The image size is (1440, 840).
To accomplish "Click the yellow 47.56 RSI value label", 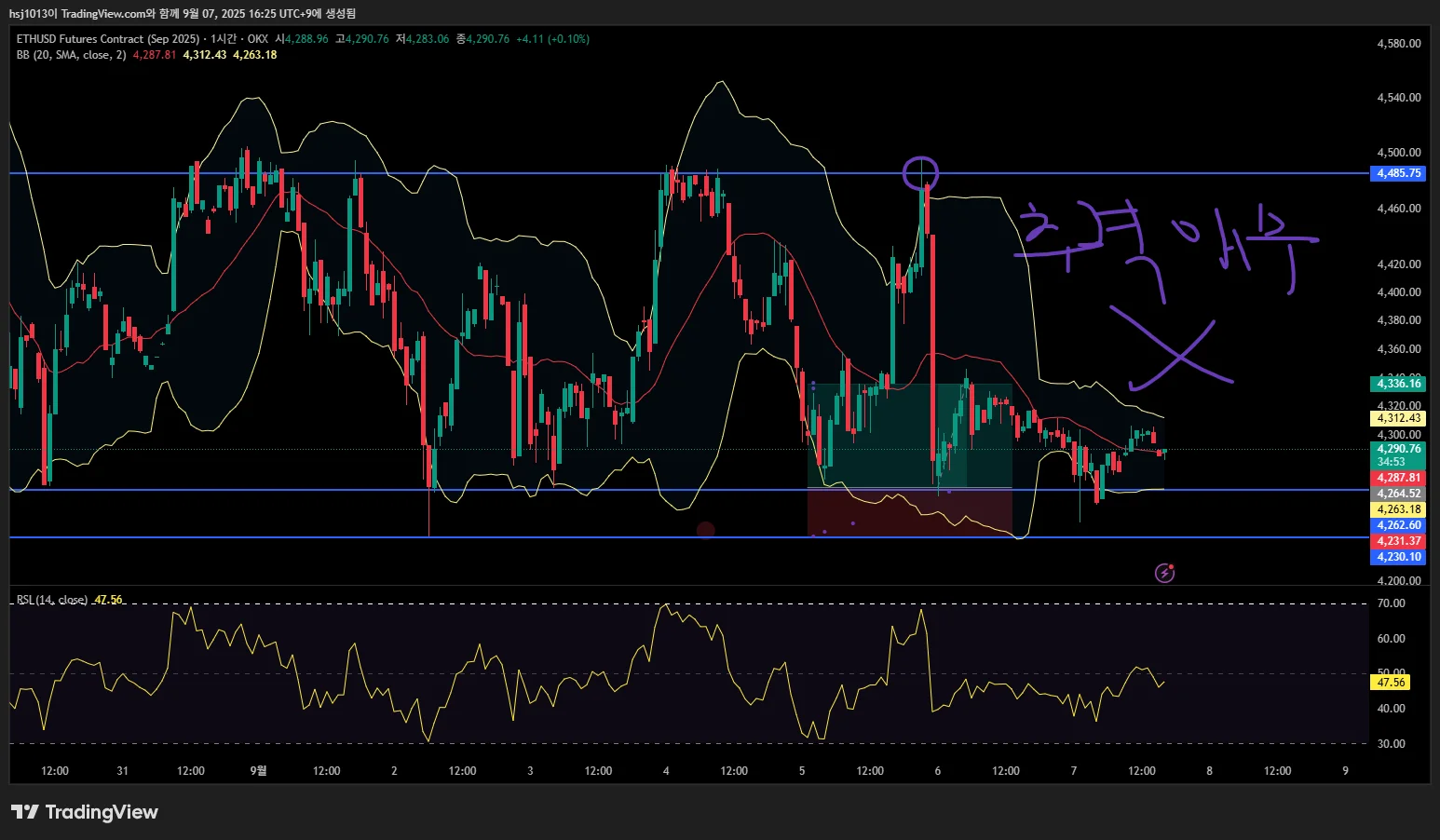I will coord(1391,683).
